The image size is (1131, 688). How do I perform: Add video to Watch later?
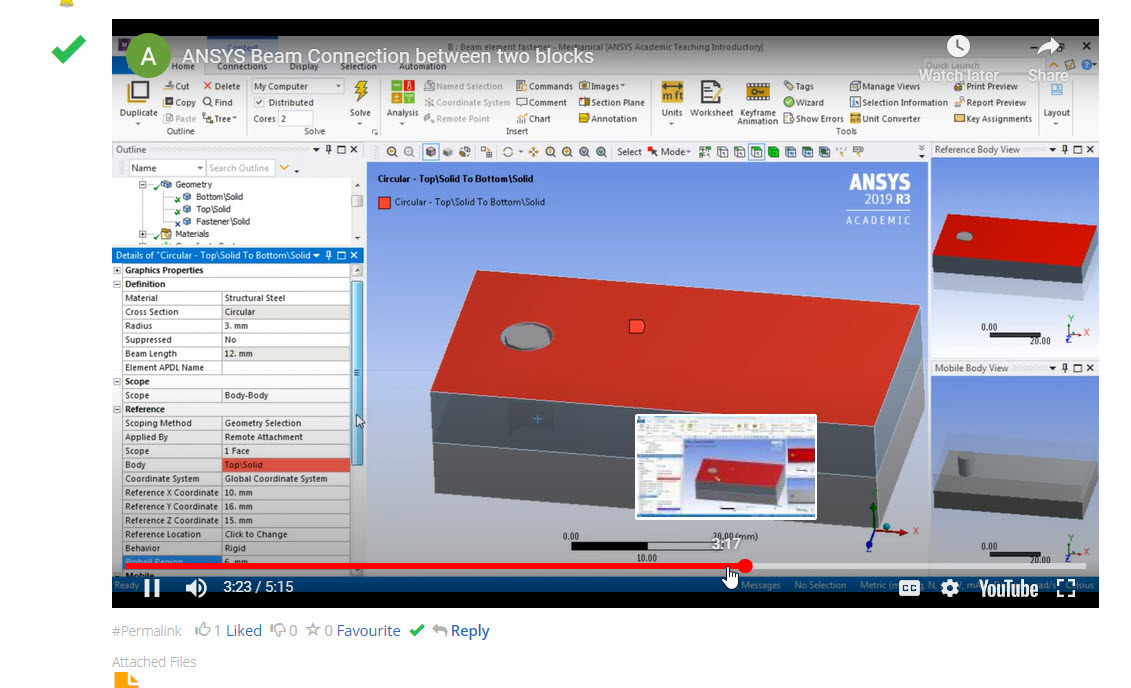(x=958, y=58)
